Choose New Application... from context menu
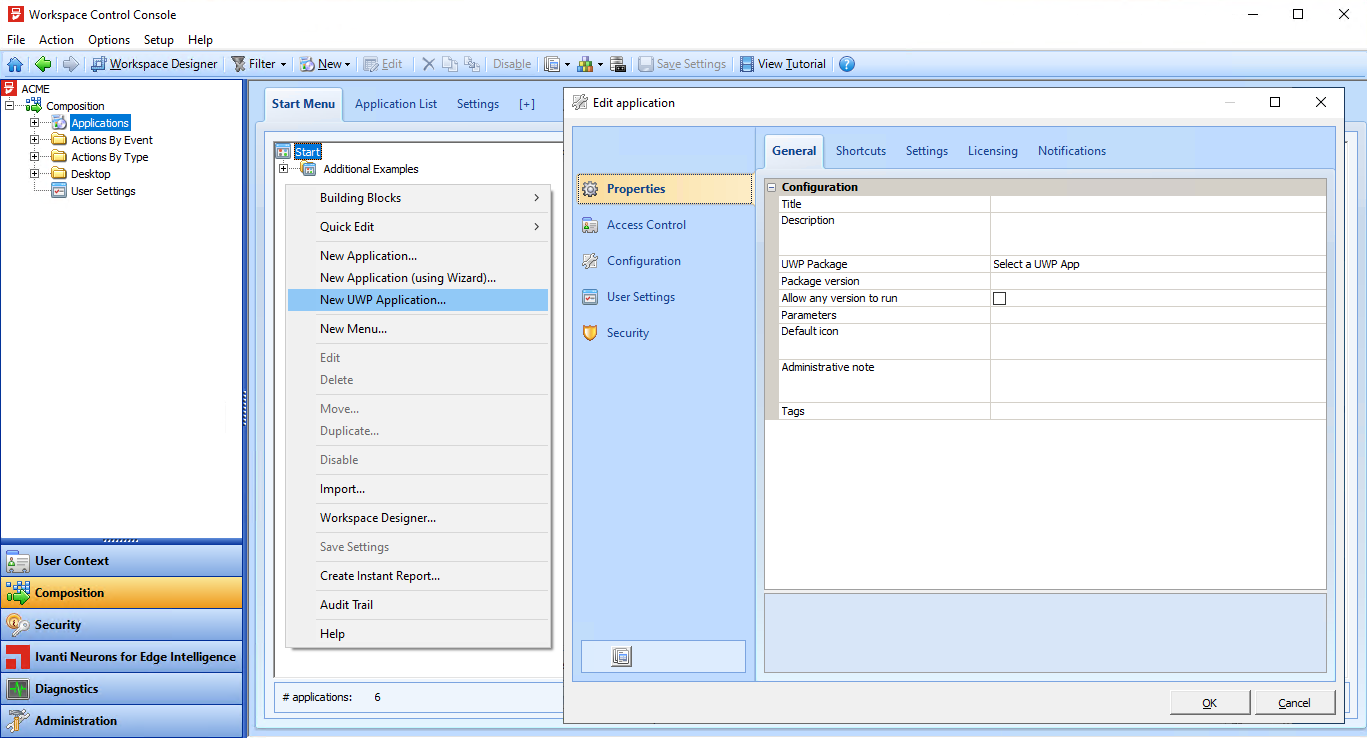Screen dimensions: 1367x738 point(418,256)
